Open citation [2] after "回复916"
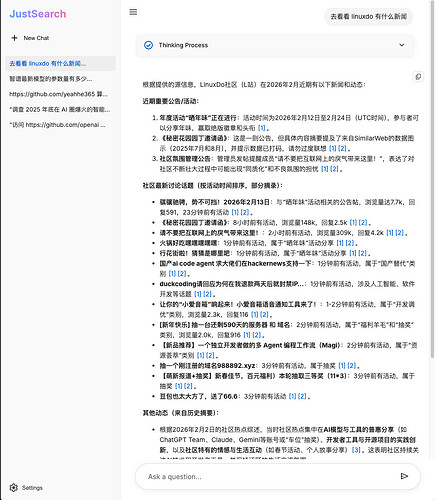Viewport: 435px width, 500px height. coord(256,335)
